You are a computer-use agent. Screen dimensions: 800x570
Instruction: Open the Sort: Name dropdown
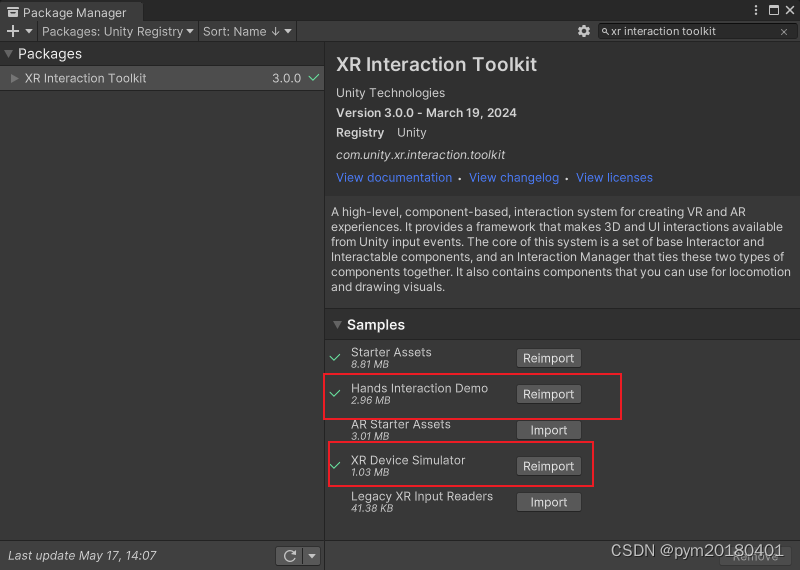click(x=247, y=31)
